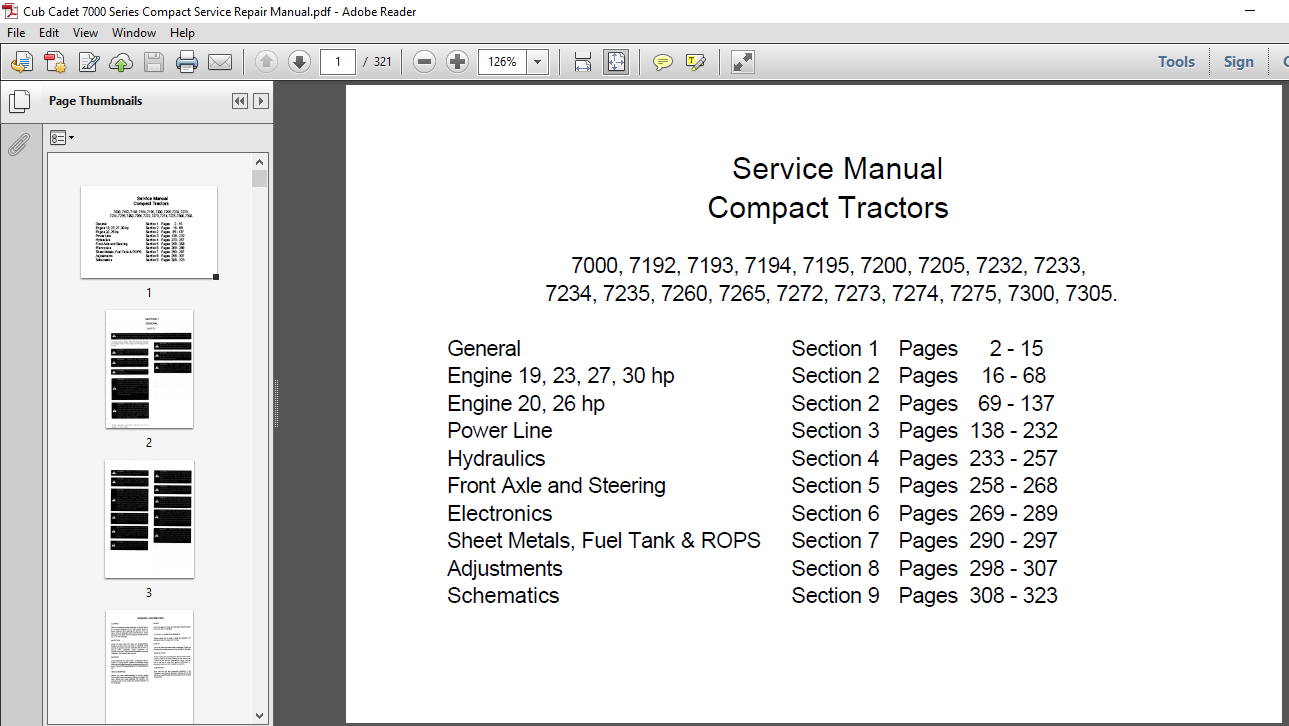Toggle fit one full page icon
Screen dimensions: 1289x726
[x=615, y=62]
